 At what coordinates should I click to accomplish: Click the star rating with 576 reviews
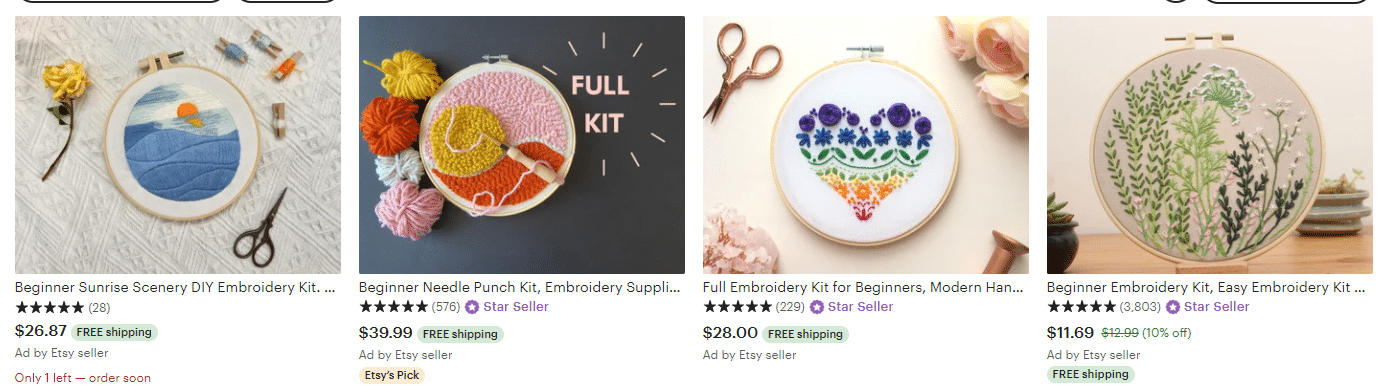click(x=394, y=307)
